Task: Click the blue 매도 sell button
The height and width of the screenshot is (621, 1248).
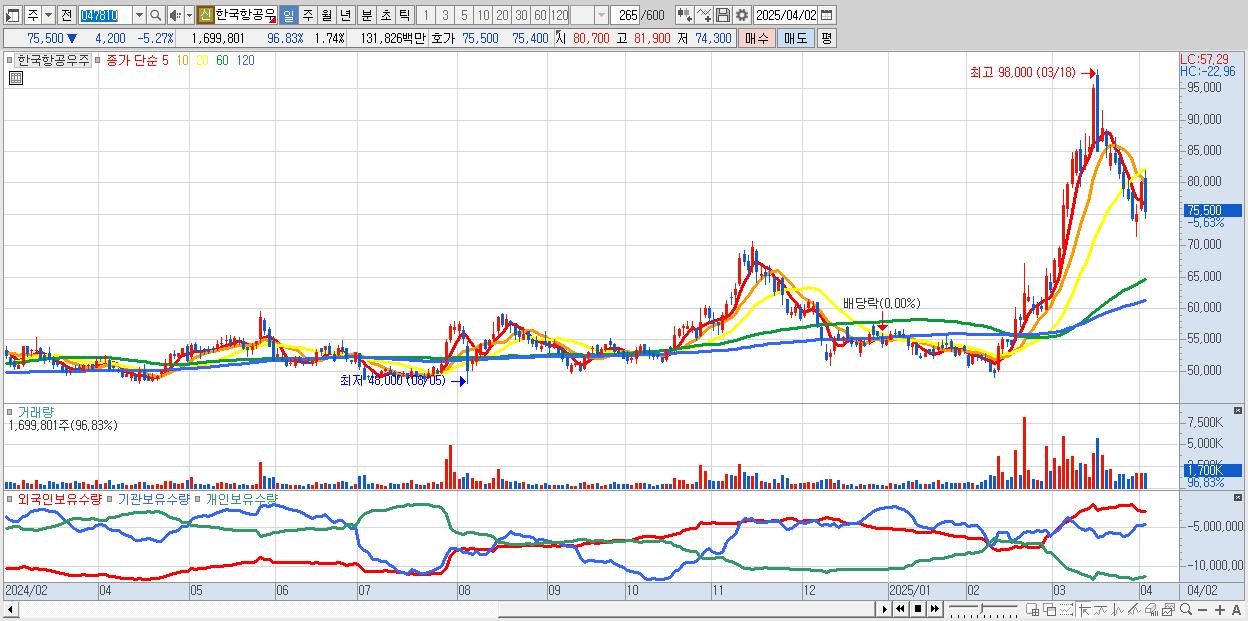Action: click(796, 38)
